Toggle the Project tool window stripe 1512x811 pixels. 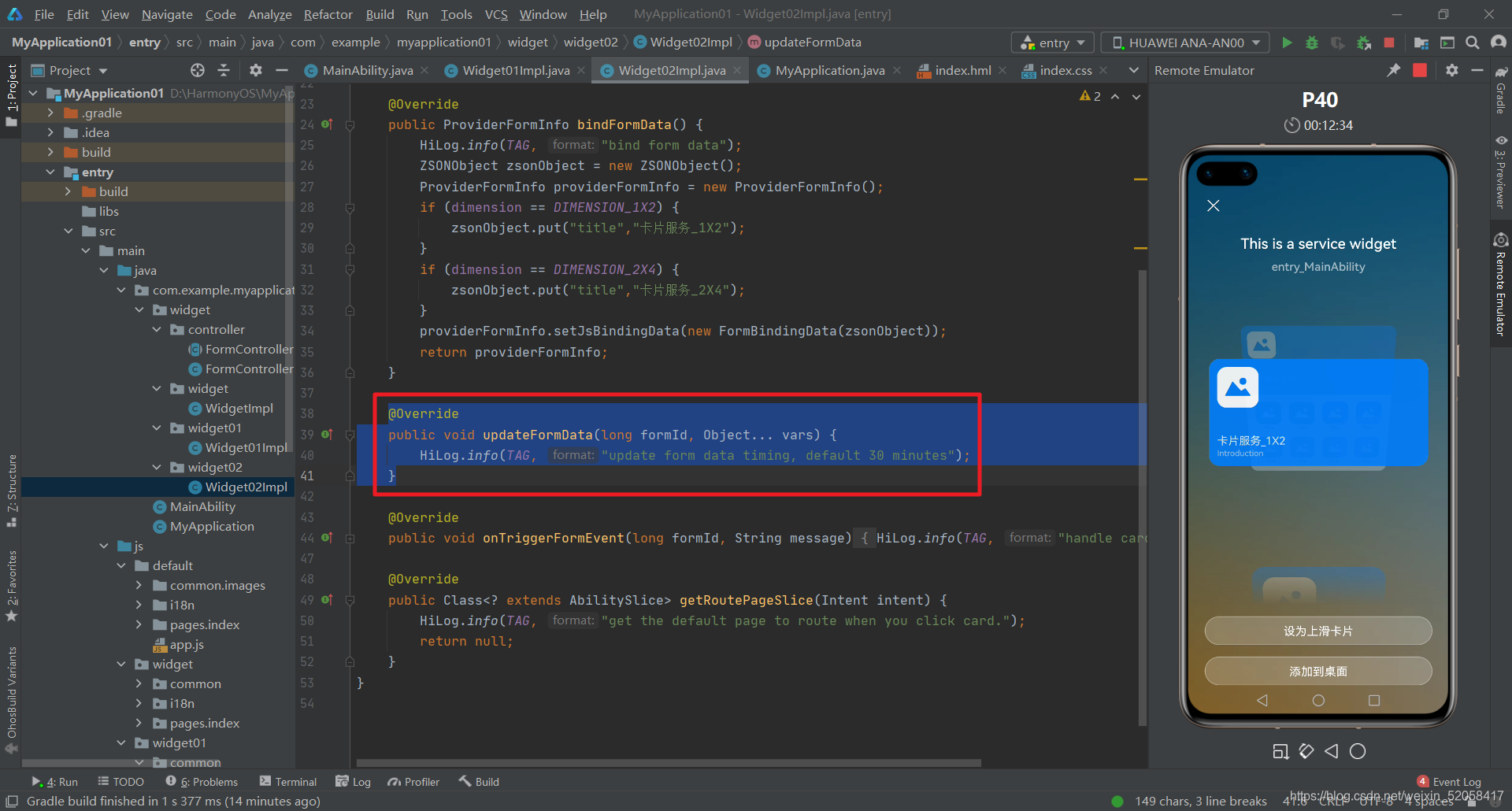11,94
